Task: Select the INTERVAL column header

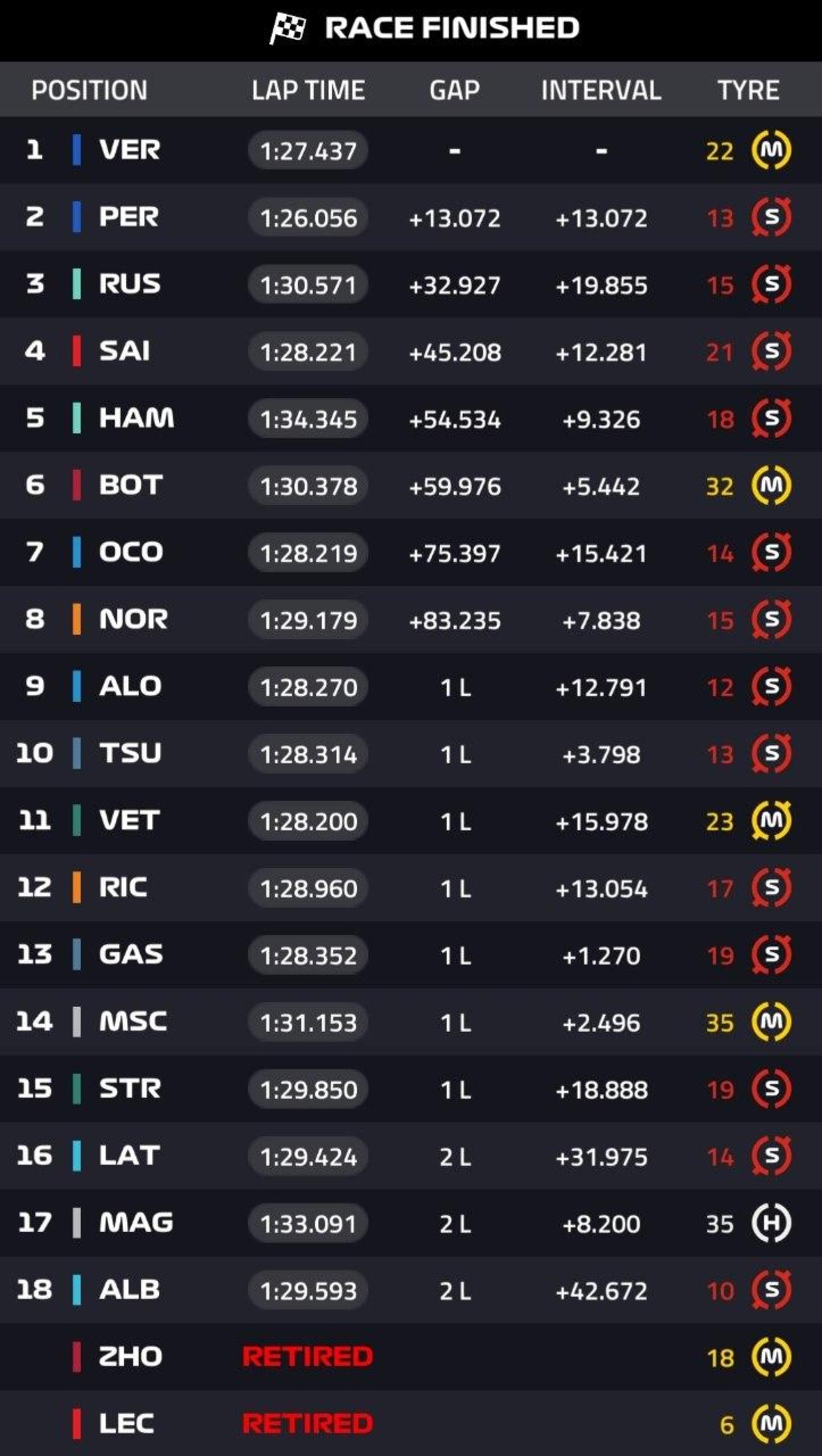Action: pyautogui.click(x=601, y=90)
